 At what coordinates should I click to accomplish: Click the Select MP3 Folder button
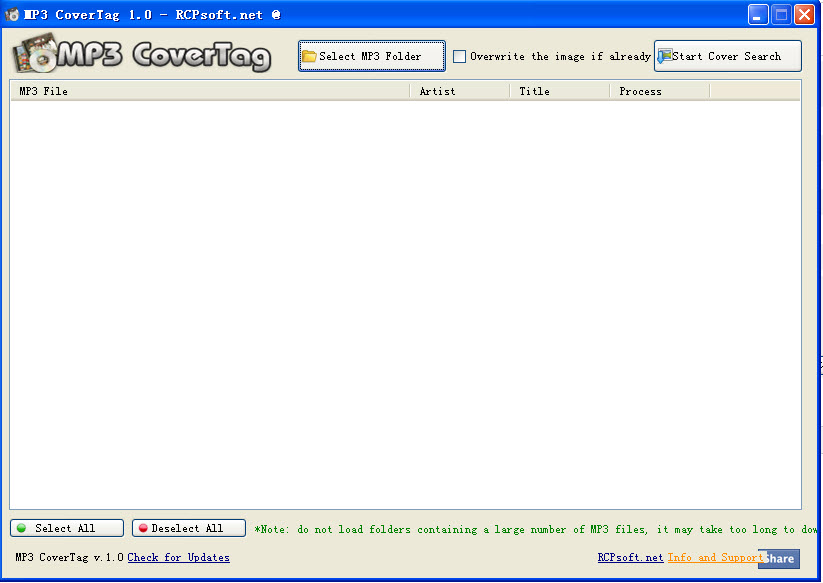pyautogui.click(x=372, y=56)
